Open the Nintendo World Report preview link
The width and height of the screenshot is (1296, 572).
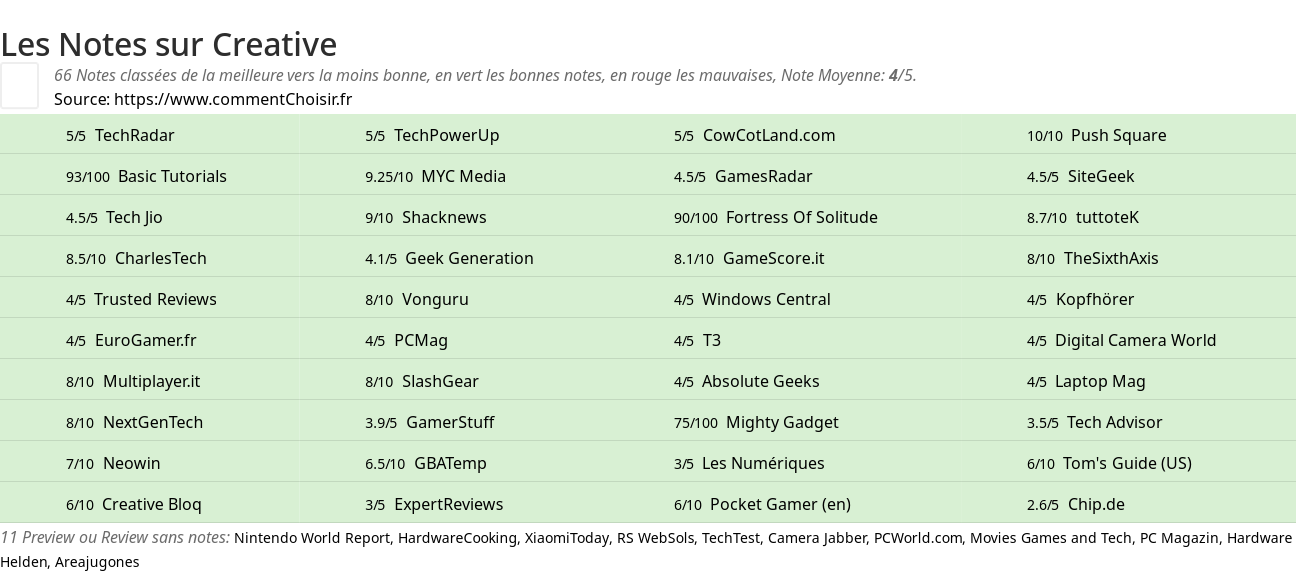(x=312, y=538)
